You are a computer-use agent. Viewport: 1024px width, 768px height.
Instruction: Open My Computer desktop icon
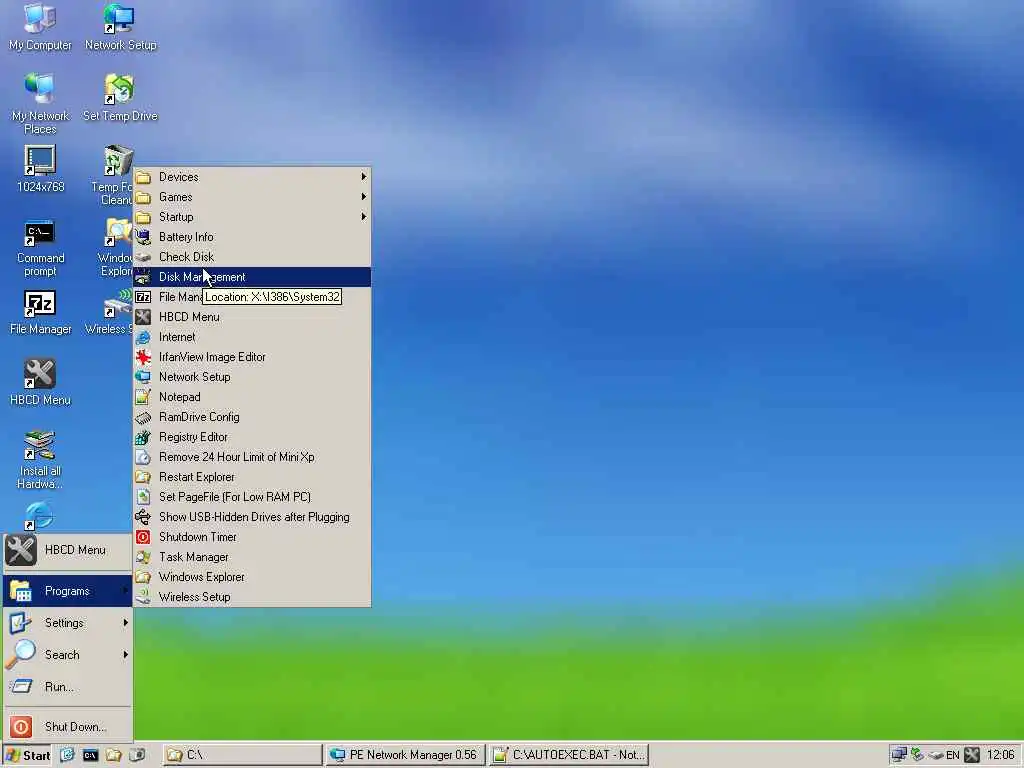click(x=40, y=27)
